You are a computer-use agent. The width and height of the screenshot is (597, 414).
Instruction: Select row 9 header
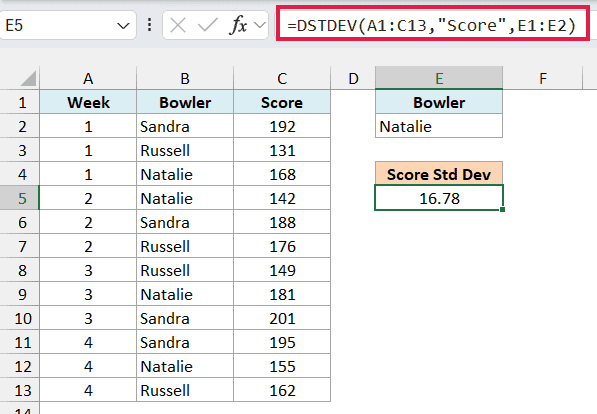pyautogui.click(x=20, y=294)
